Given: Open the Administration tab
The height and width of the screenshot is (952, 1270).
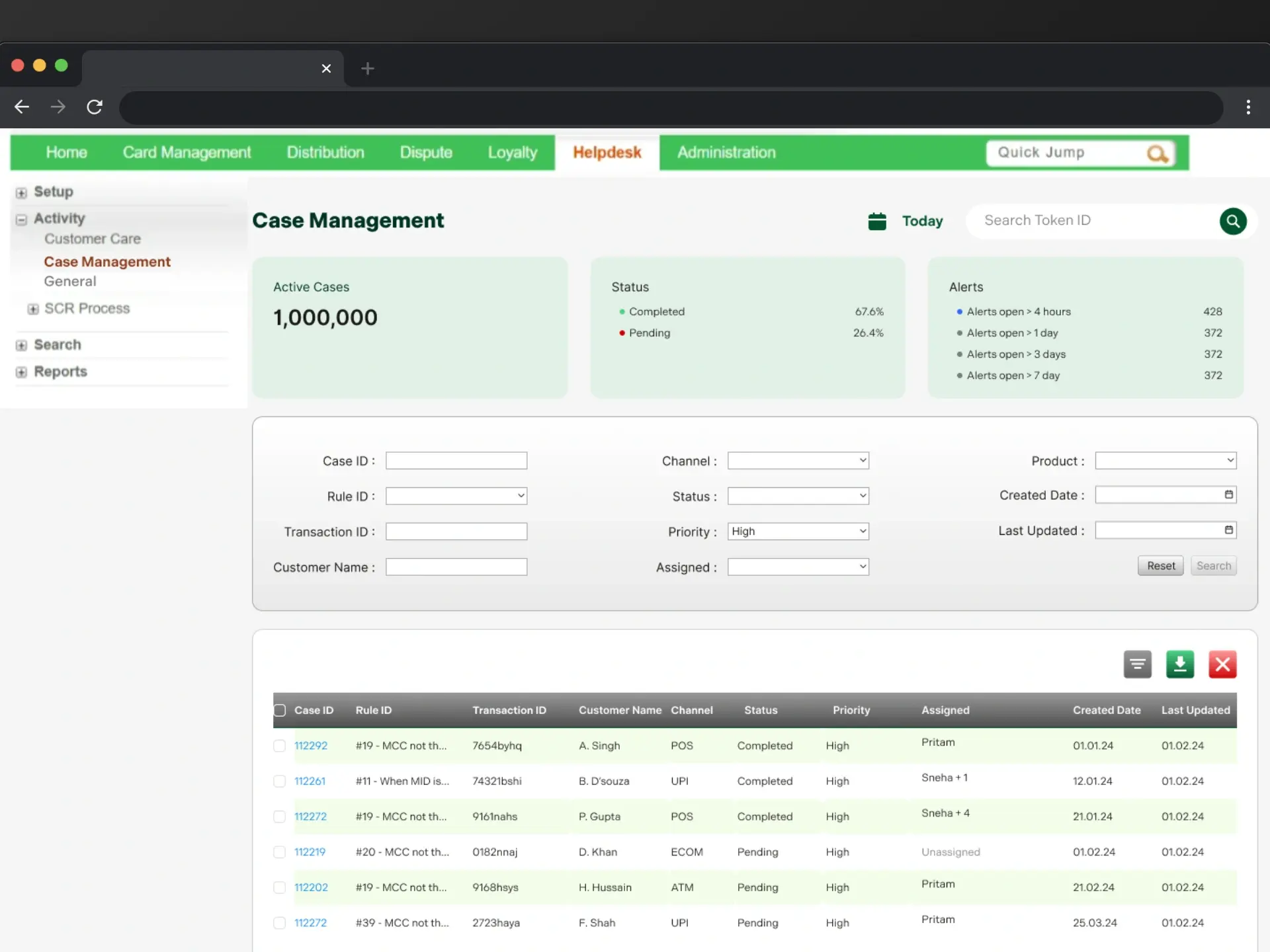Looking at the screenshot, I should pos(726,153).
